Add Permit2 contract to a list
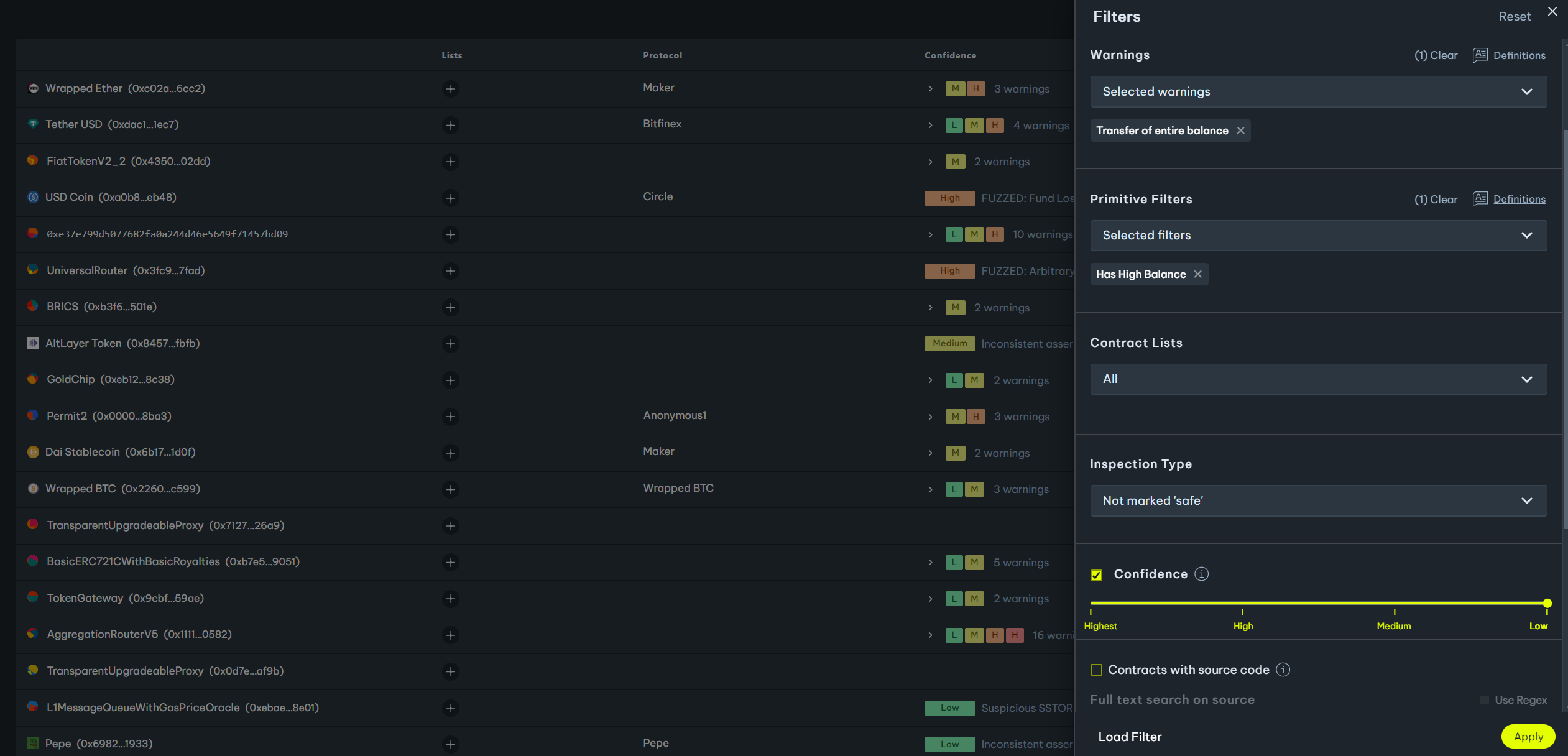The image size is (1568, 756). [x=450, y=417]
